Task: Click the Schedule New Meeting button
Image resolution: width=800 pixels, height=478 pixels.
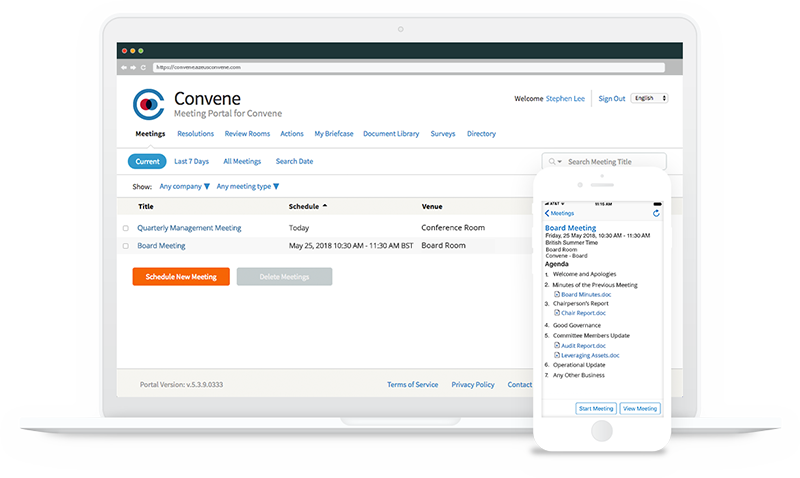Action: tap(181, 277)
